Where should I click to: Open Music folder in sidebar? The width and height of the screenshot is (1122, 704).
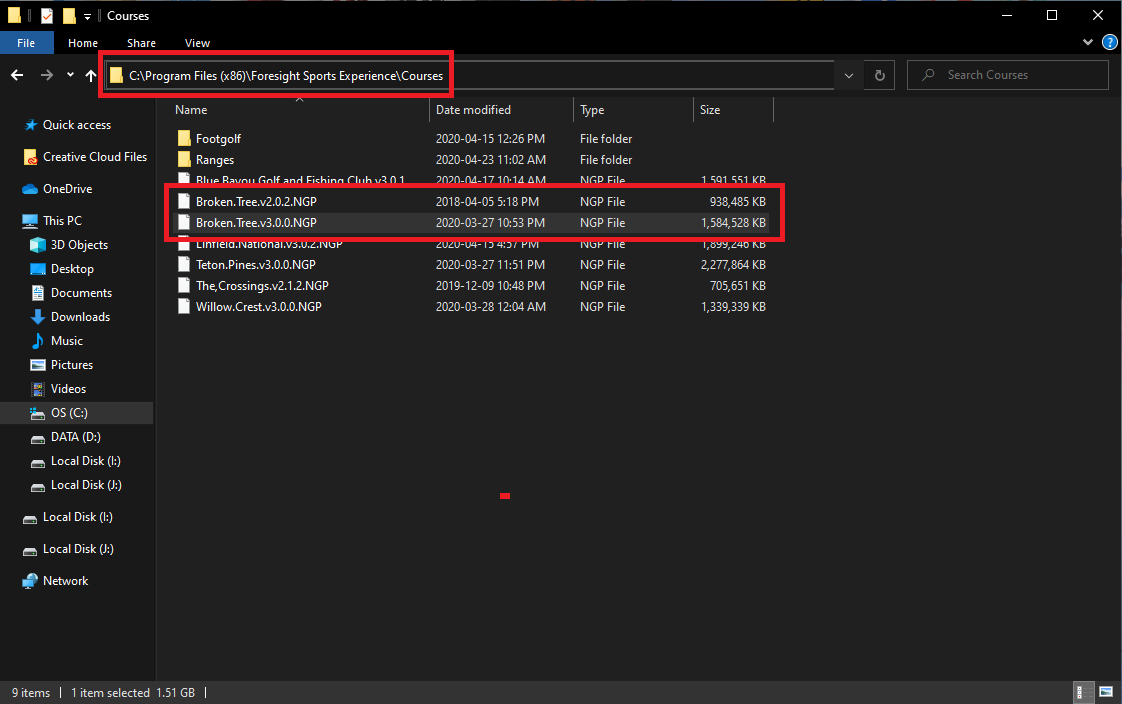click(x=67, y=341)
